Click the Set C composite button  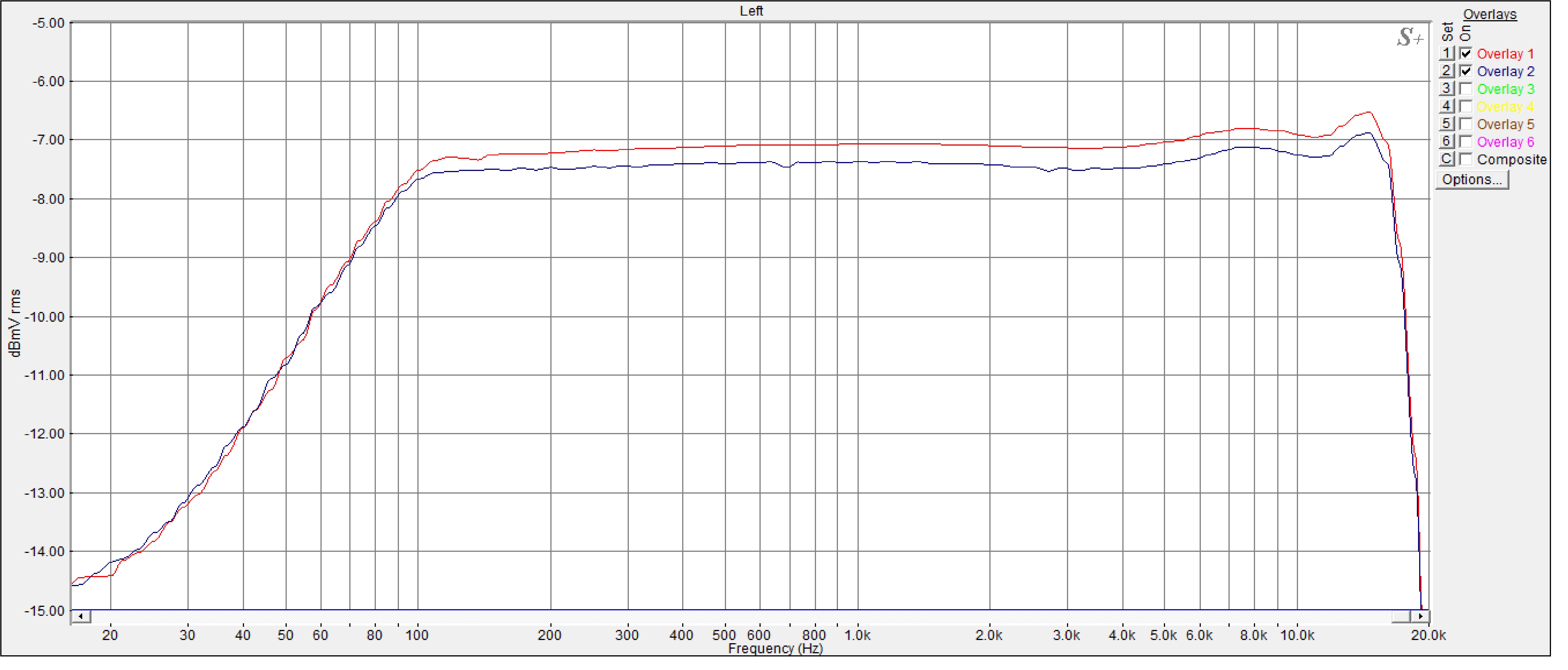click(x=1447, y=159)
